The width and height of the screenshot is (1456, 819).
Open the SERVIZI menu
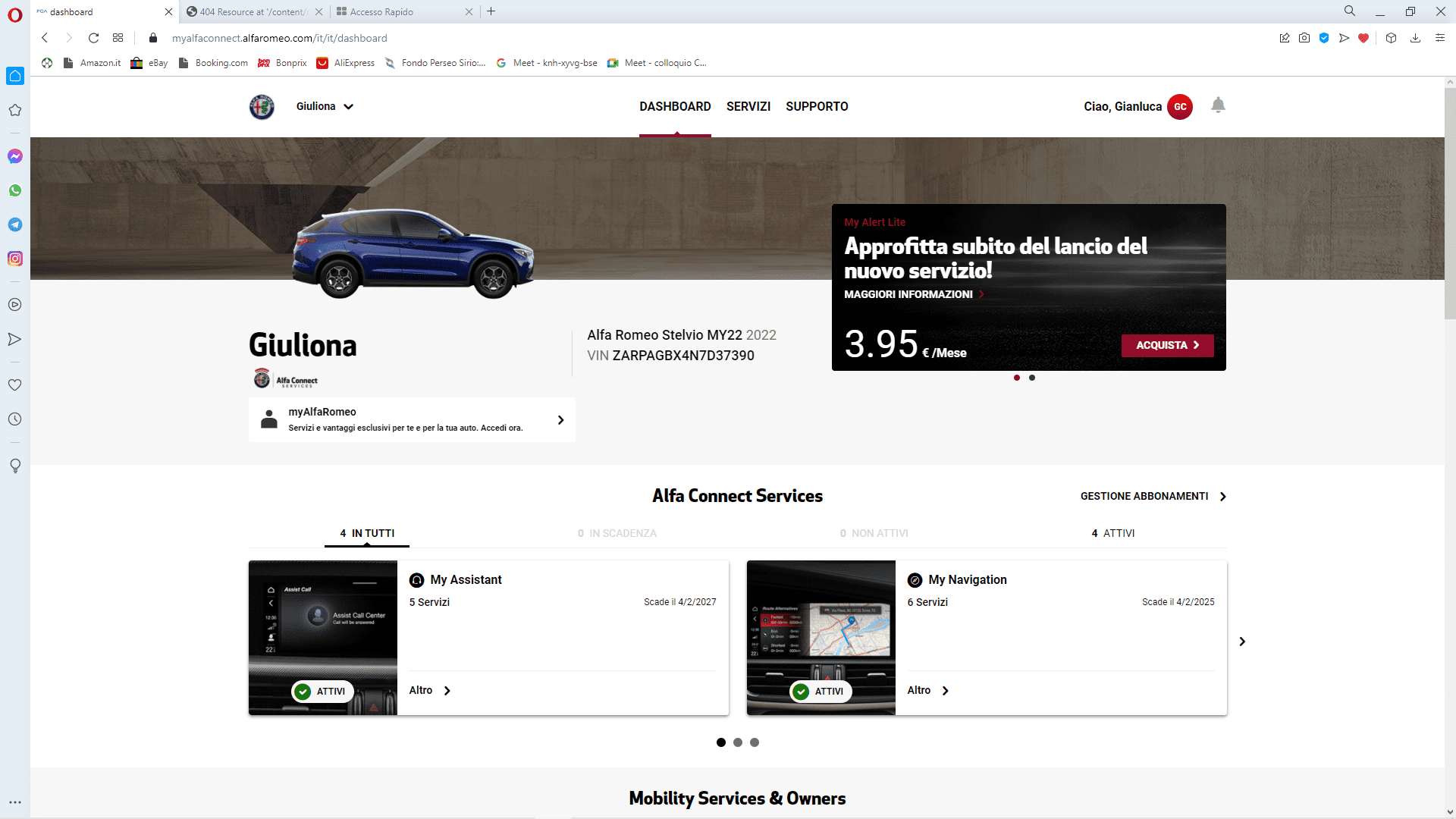click(x=748, y=107)
